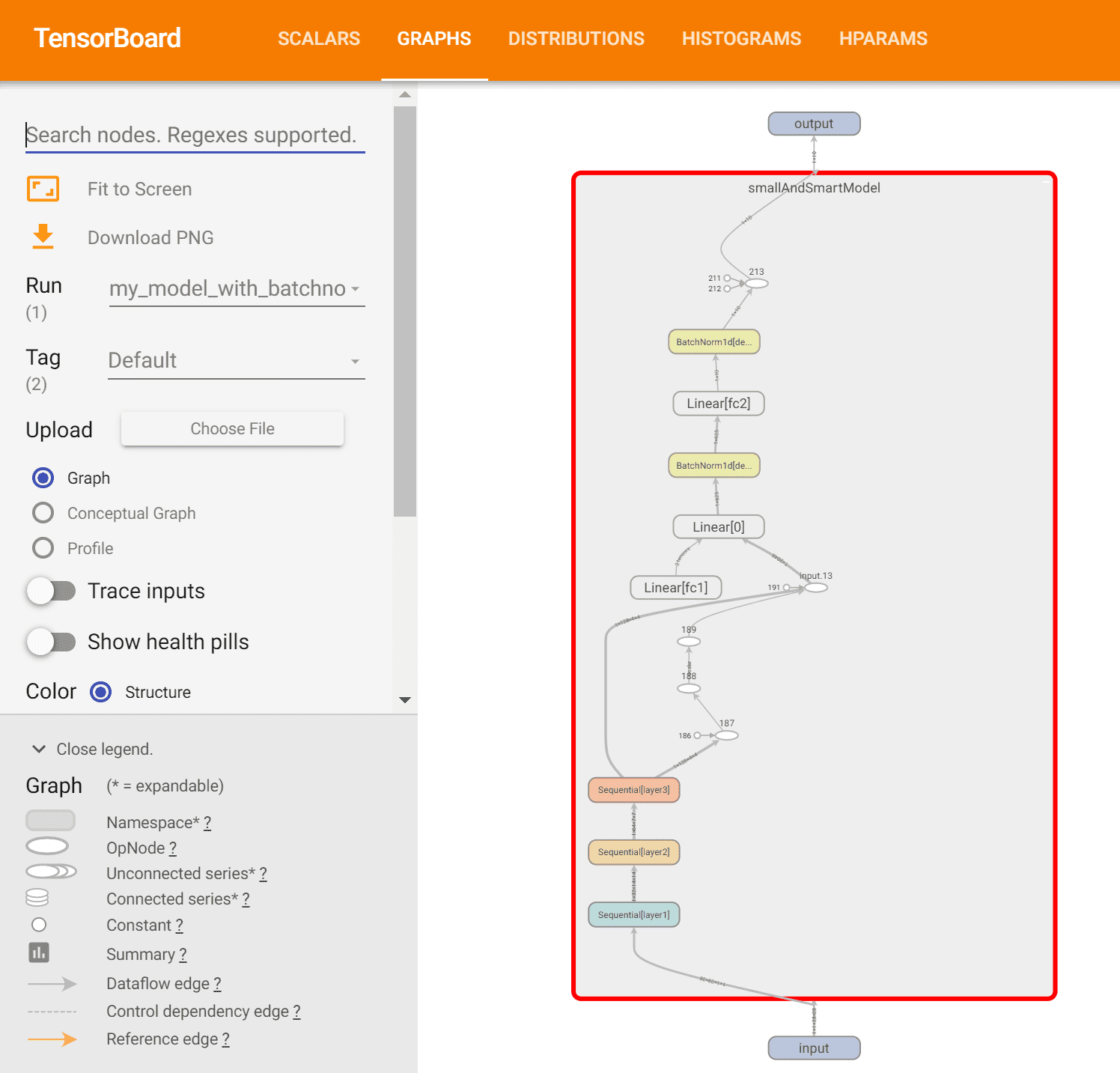Screen dimensions: 1120x1073
Task: Click the sidebar scroll down arrow
Action: tap(405, 700)
